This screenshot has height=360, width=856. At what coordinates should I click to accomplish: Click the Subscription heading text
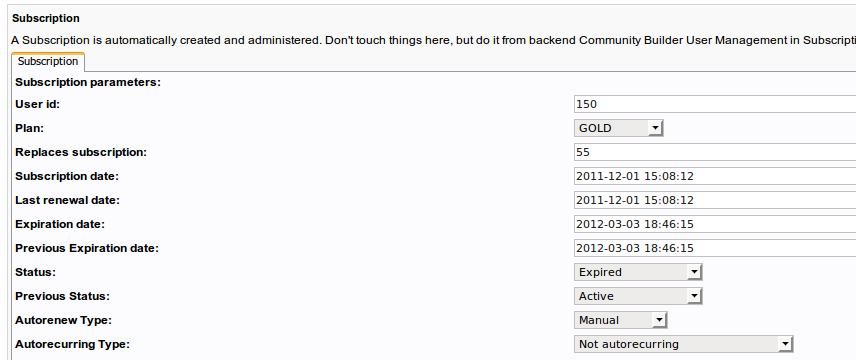(x=46, y=18)
